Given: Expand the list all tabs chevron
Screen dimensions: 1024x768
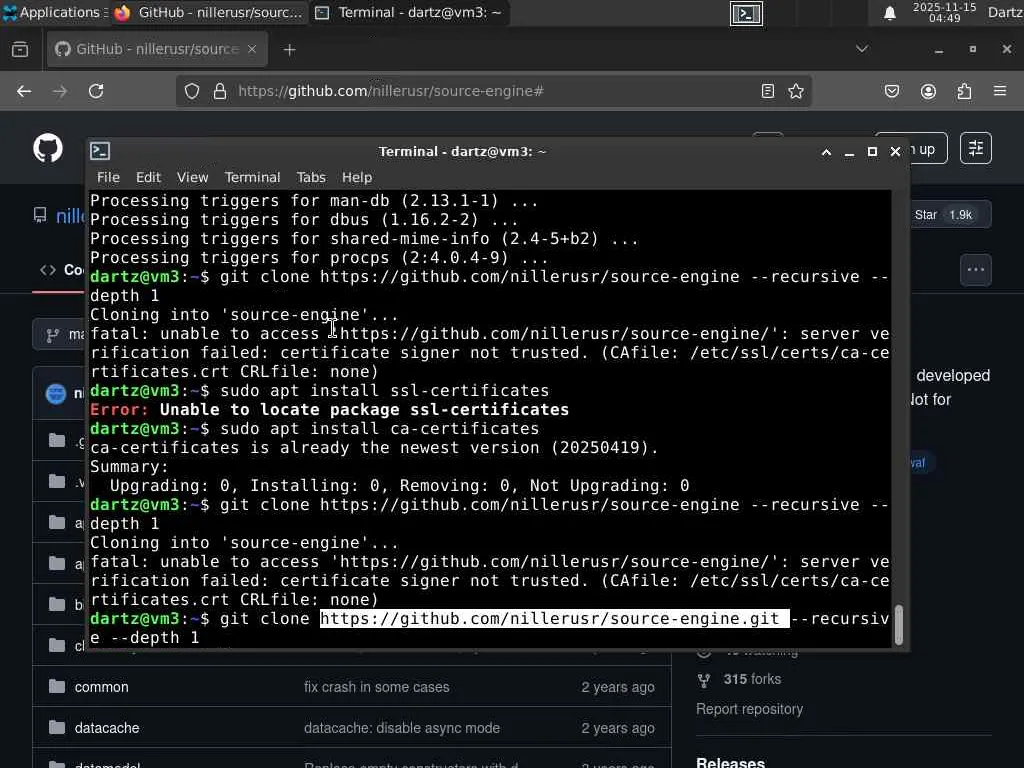Looking at the screenshot, I should 862,49.
